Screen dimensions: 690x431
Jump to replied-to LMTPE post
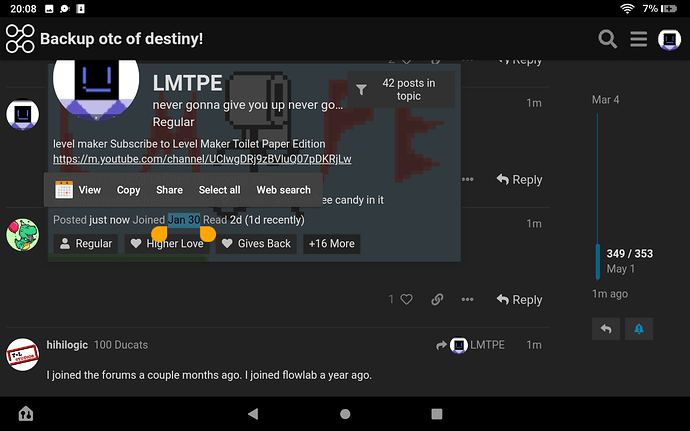coord(470,345)
